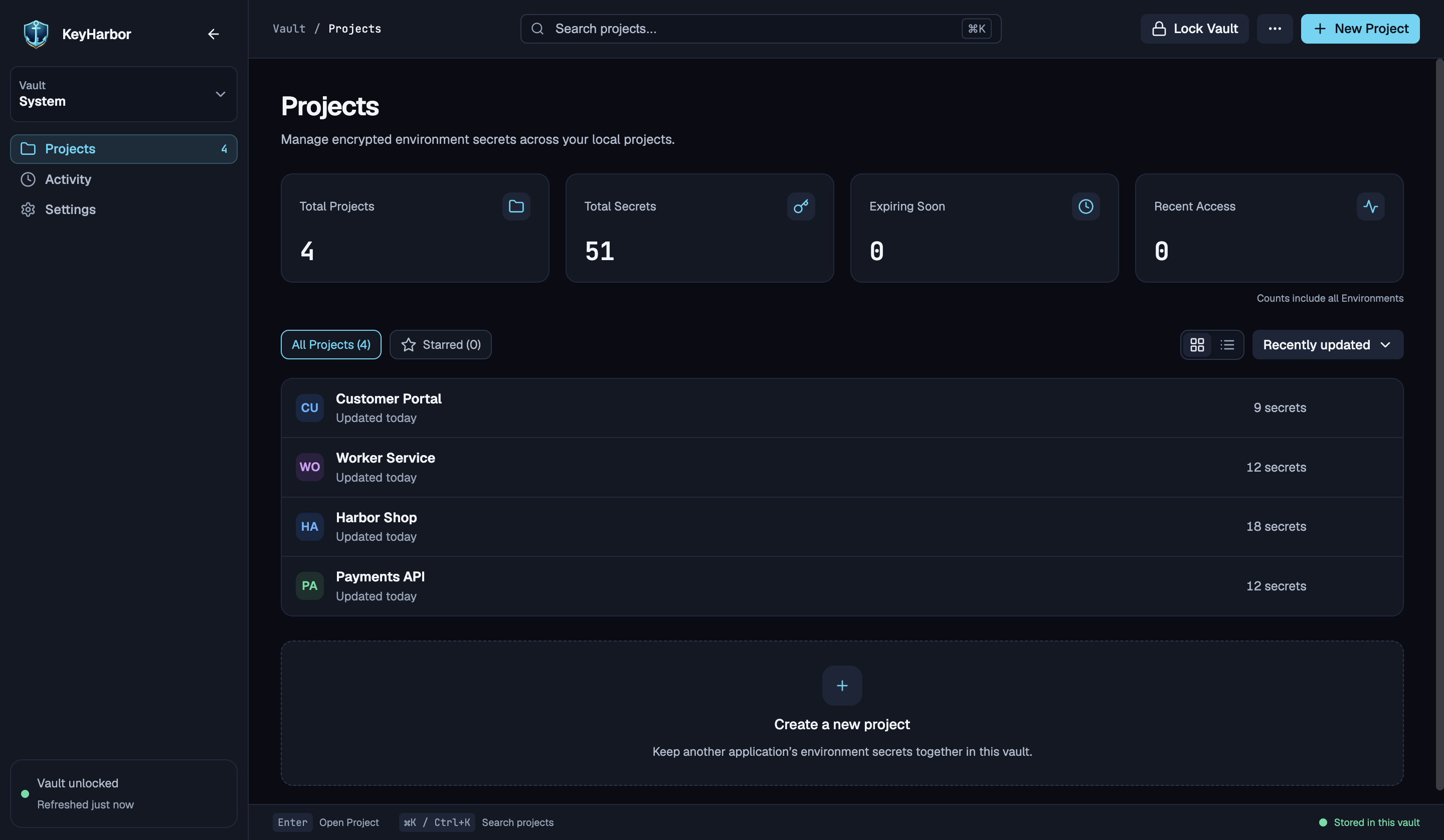Create a project via New Project button
Viewport: 1444px width, 840px height.
click(1360, 29)
